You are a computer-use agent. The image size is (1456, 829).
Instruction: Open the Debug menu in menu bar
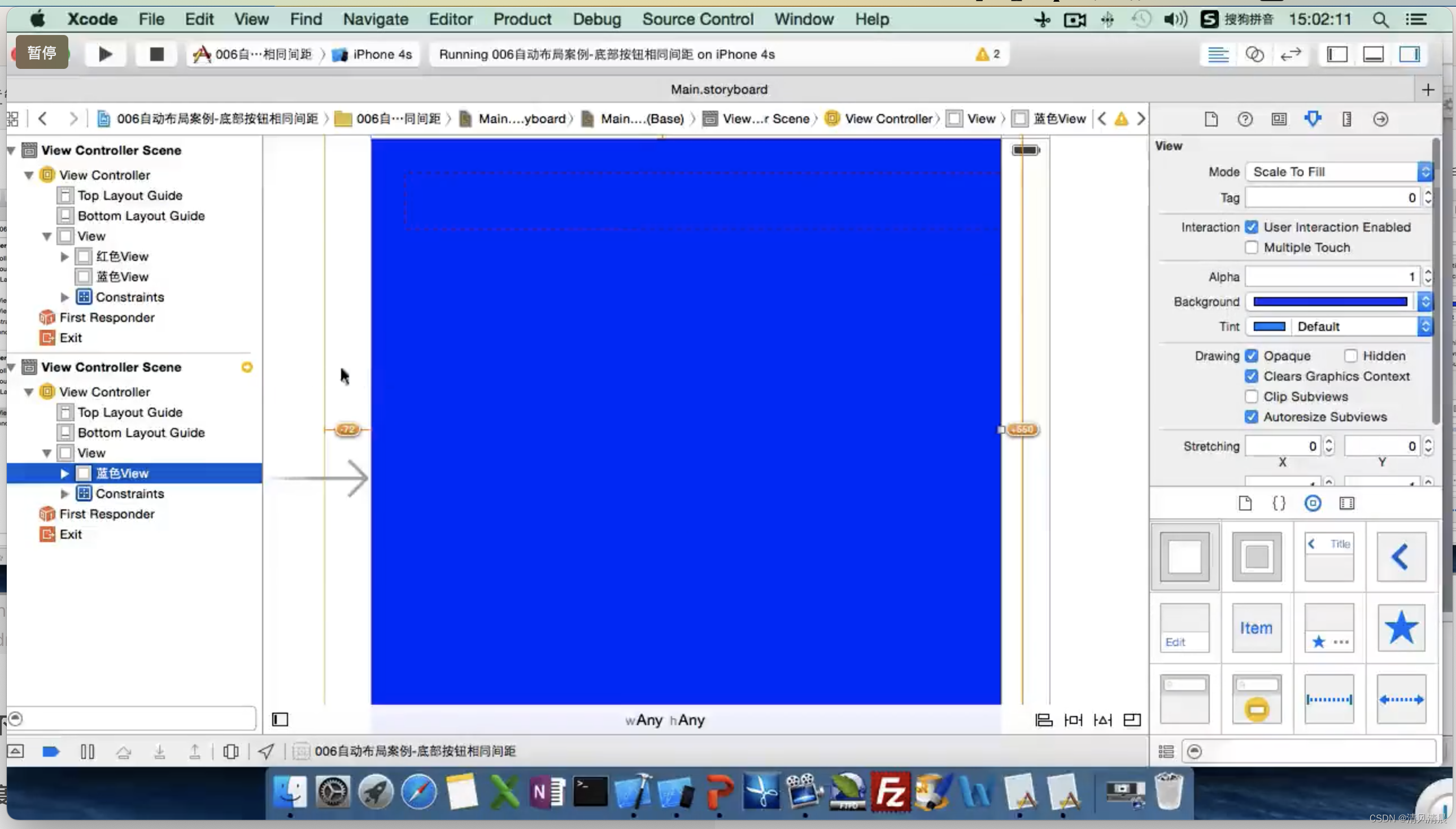[597, 19]
